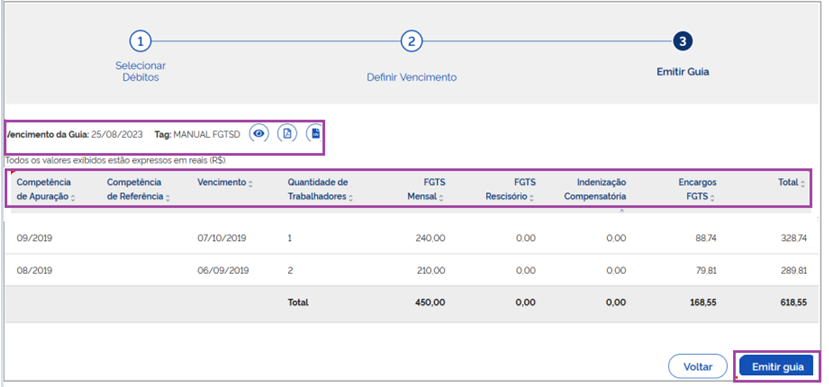The image size is (829, 387).
Task: Sort by Total column header
Action: (803, 183)
